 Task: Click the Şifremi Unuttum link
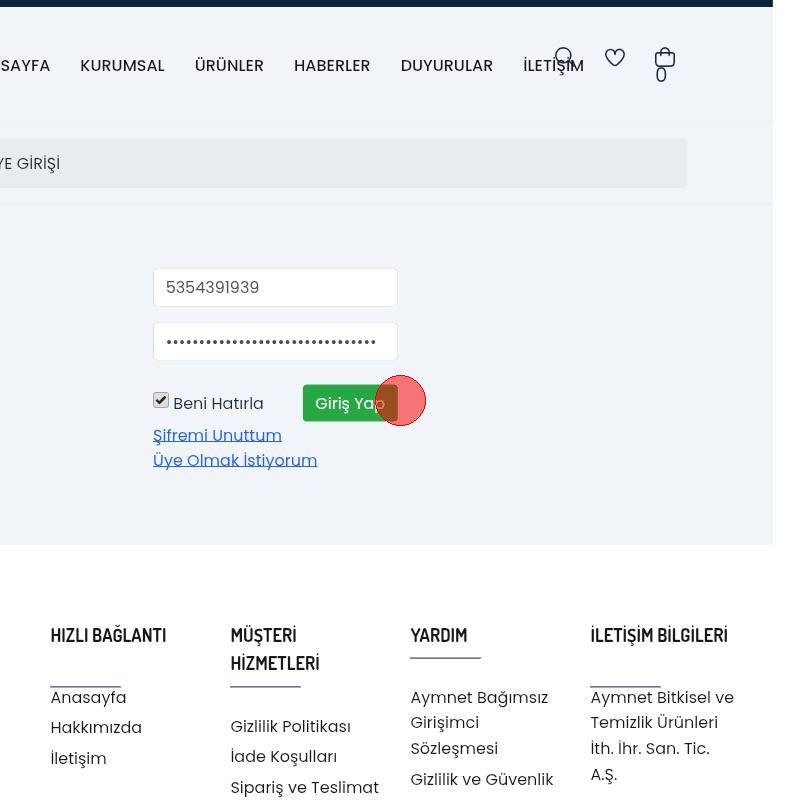(x=217, y=436)
